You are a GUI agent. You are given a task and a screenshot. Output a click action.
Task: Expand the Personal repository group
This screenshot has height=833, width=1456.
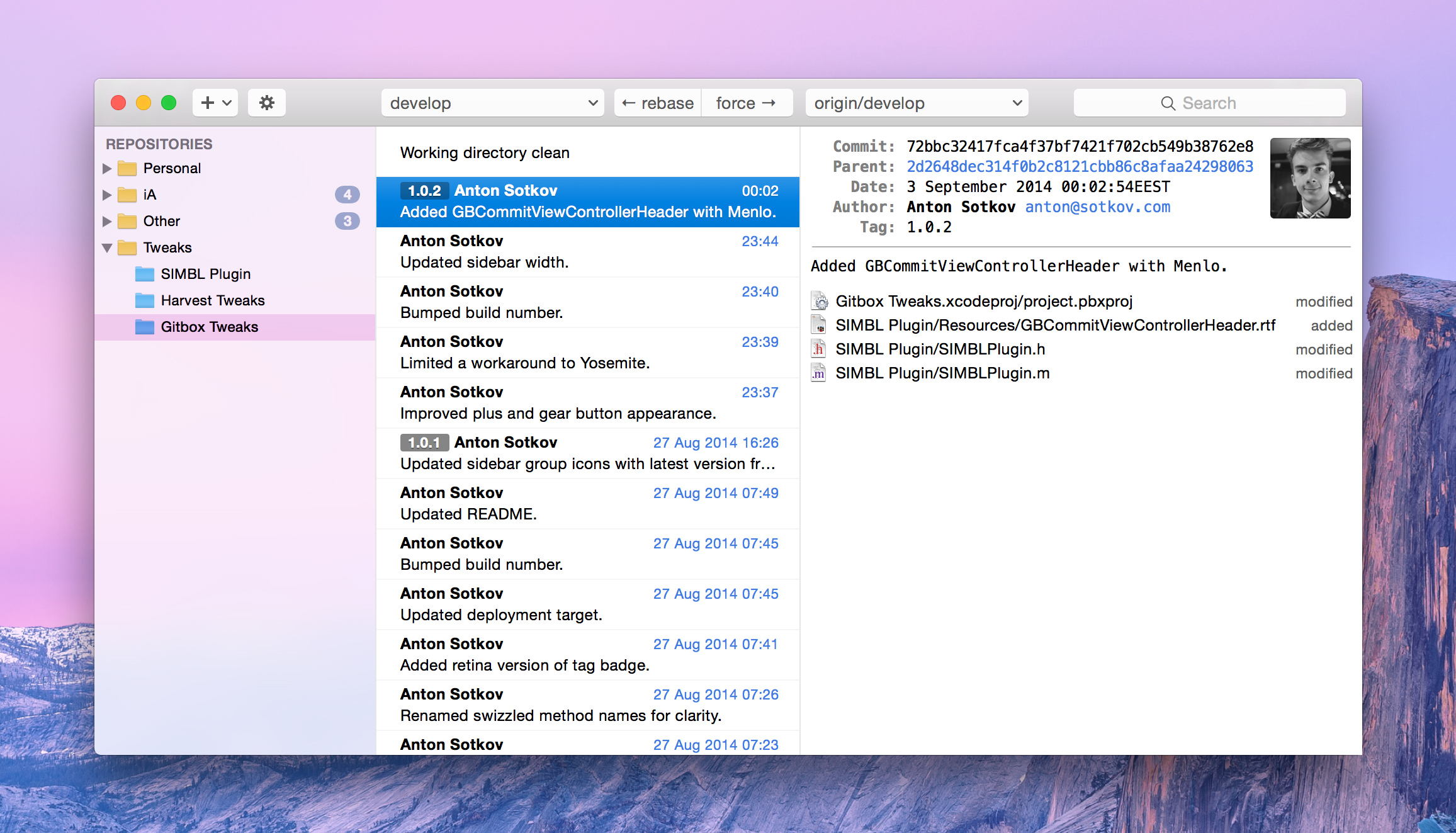pos(107,169)
